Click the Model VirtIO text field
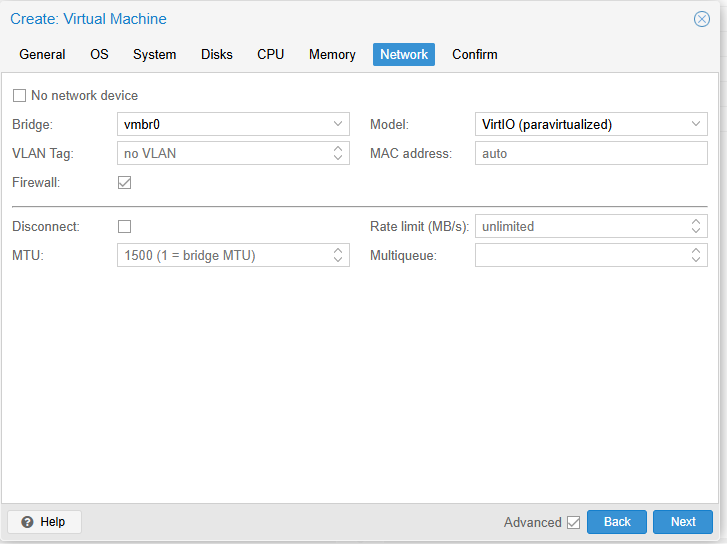727x544 pixels. (x=580, y=124)
